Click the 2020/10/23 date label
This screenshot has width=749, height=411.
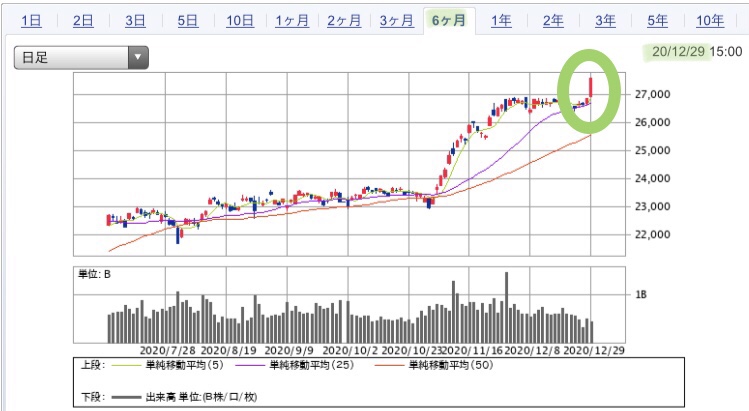(x=412, y=350)
